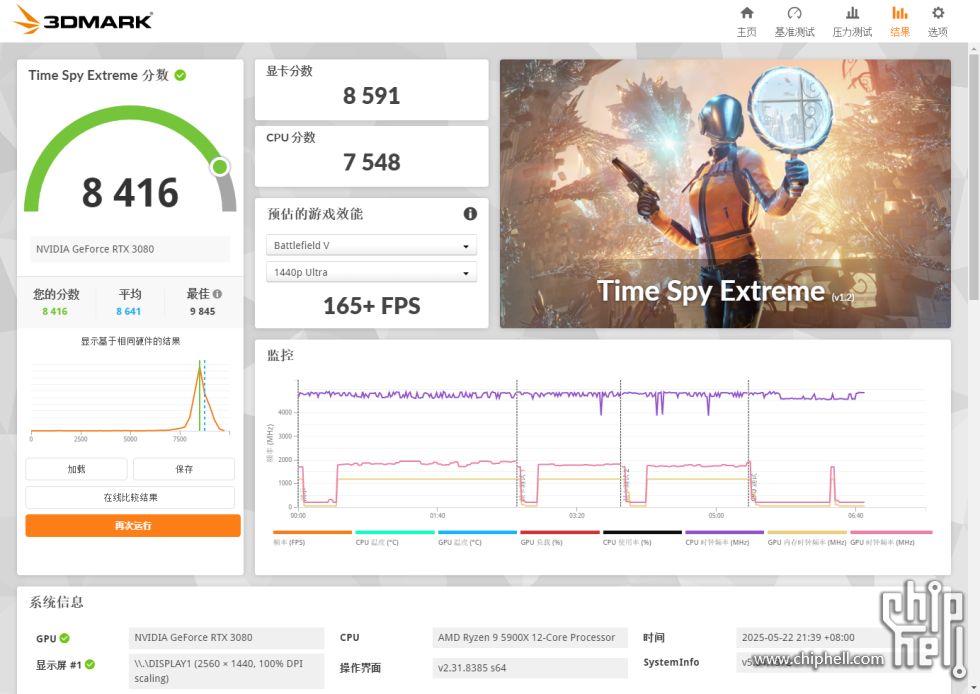Click the green validation check beside Time Spy Extreme 分数

tap(180, 76)
